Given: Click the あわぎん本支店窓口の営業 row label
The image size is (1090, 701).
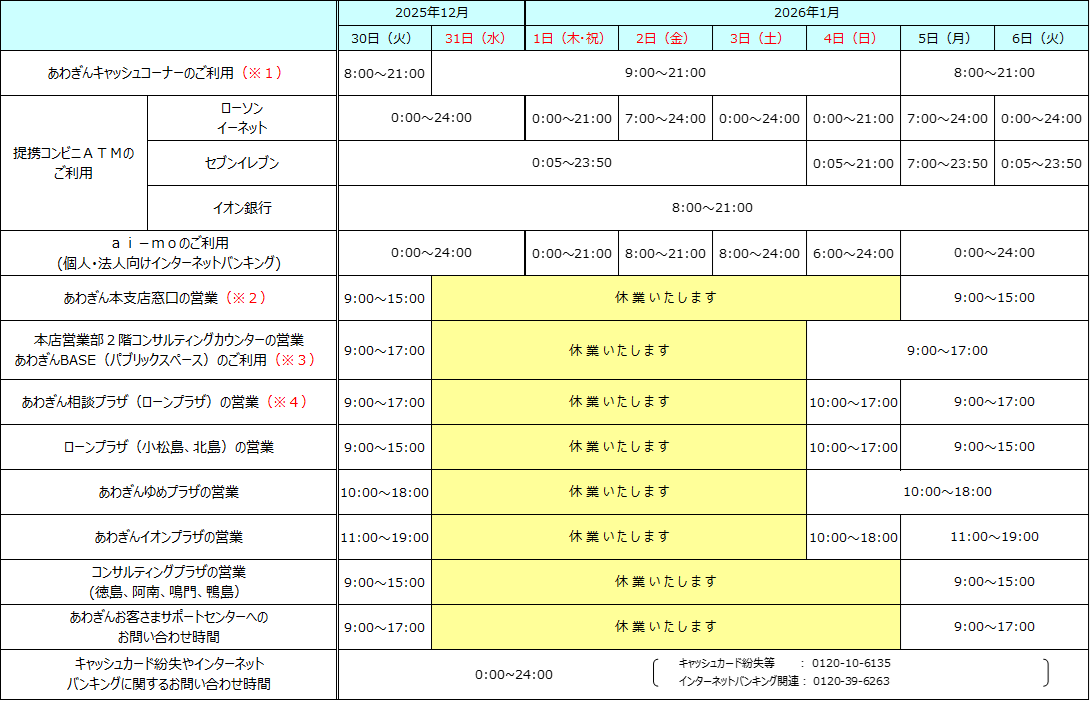Looking at the screenshot, I should [168, 297].
